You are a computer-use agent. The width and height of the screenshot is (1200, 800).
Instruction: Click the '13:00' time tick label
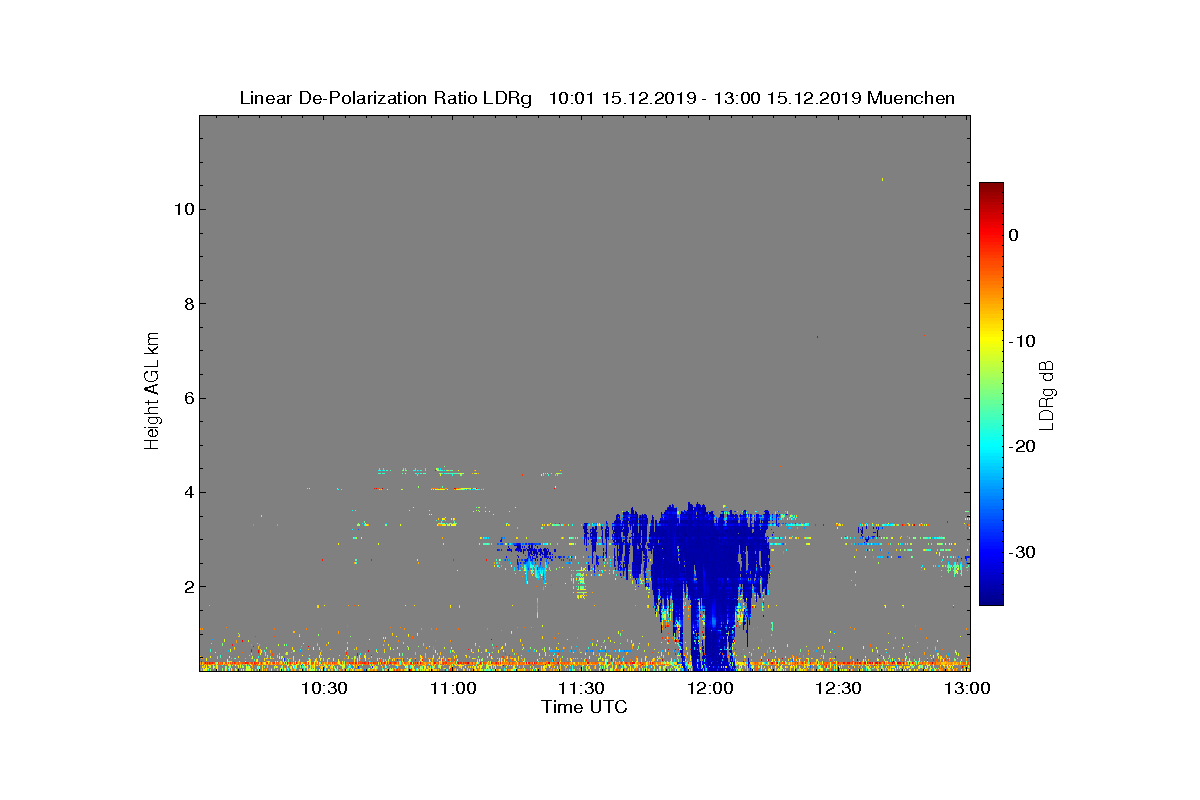click(x=967, y=688)
